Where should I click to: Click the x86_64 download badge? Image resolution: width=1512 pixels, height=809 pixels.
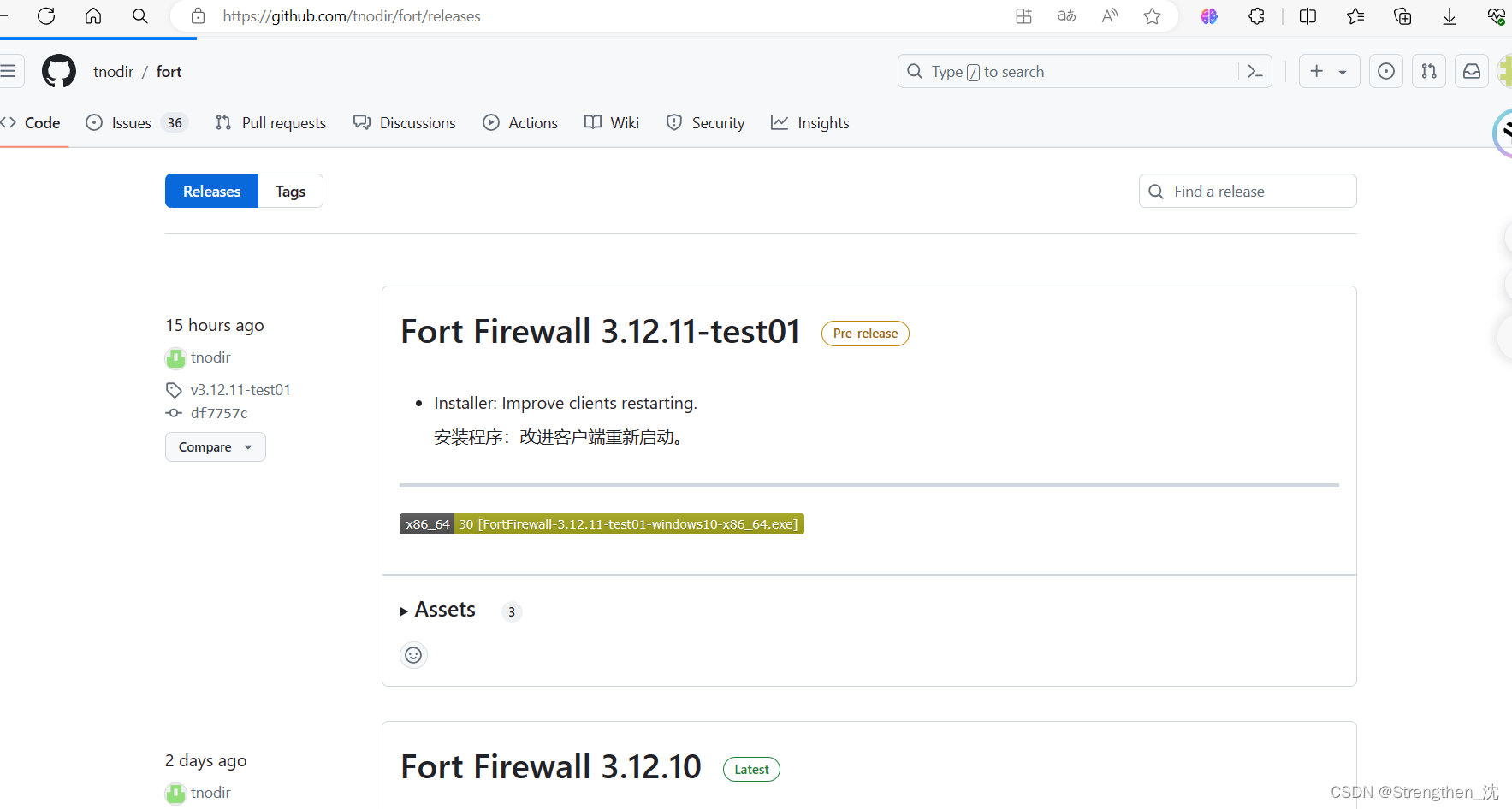(602, 524)
